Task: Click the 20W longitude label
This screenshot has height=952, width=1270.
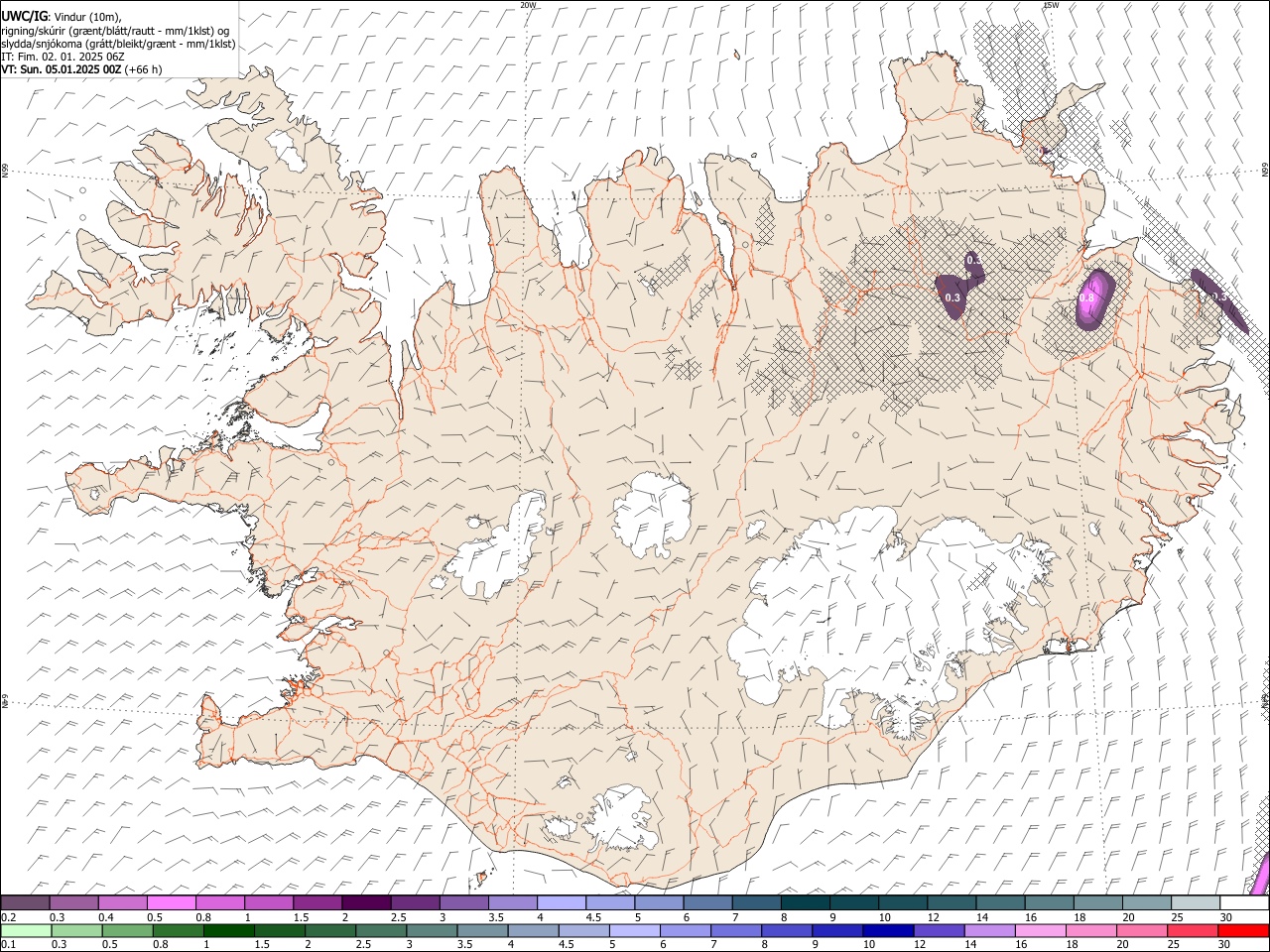Action: tap(529, 5)
